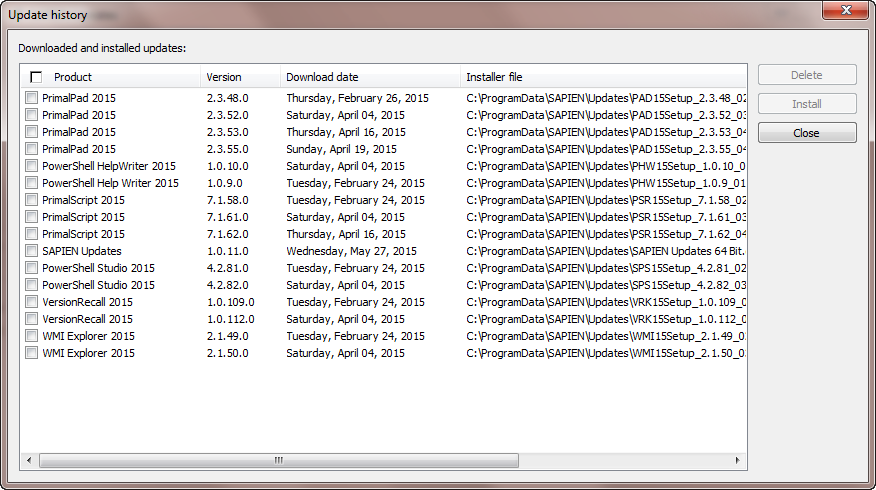Click the PAD15Setup_2.3.48 installer path

[606, 98]
